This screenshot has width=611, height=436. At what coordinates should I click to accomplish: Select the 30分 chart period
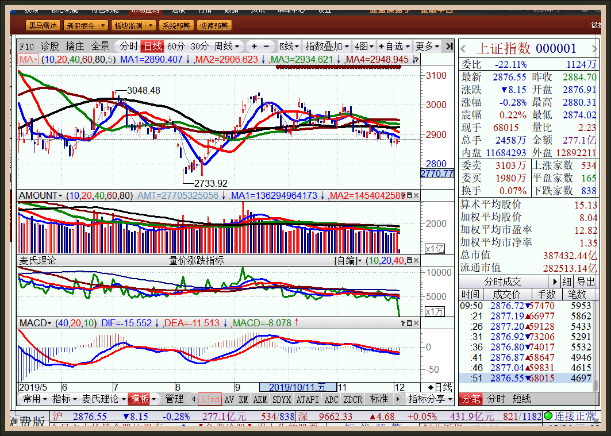(199, 46)
